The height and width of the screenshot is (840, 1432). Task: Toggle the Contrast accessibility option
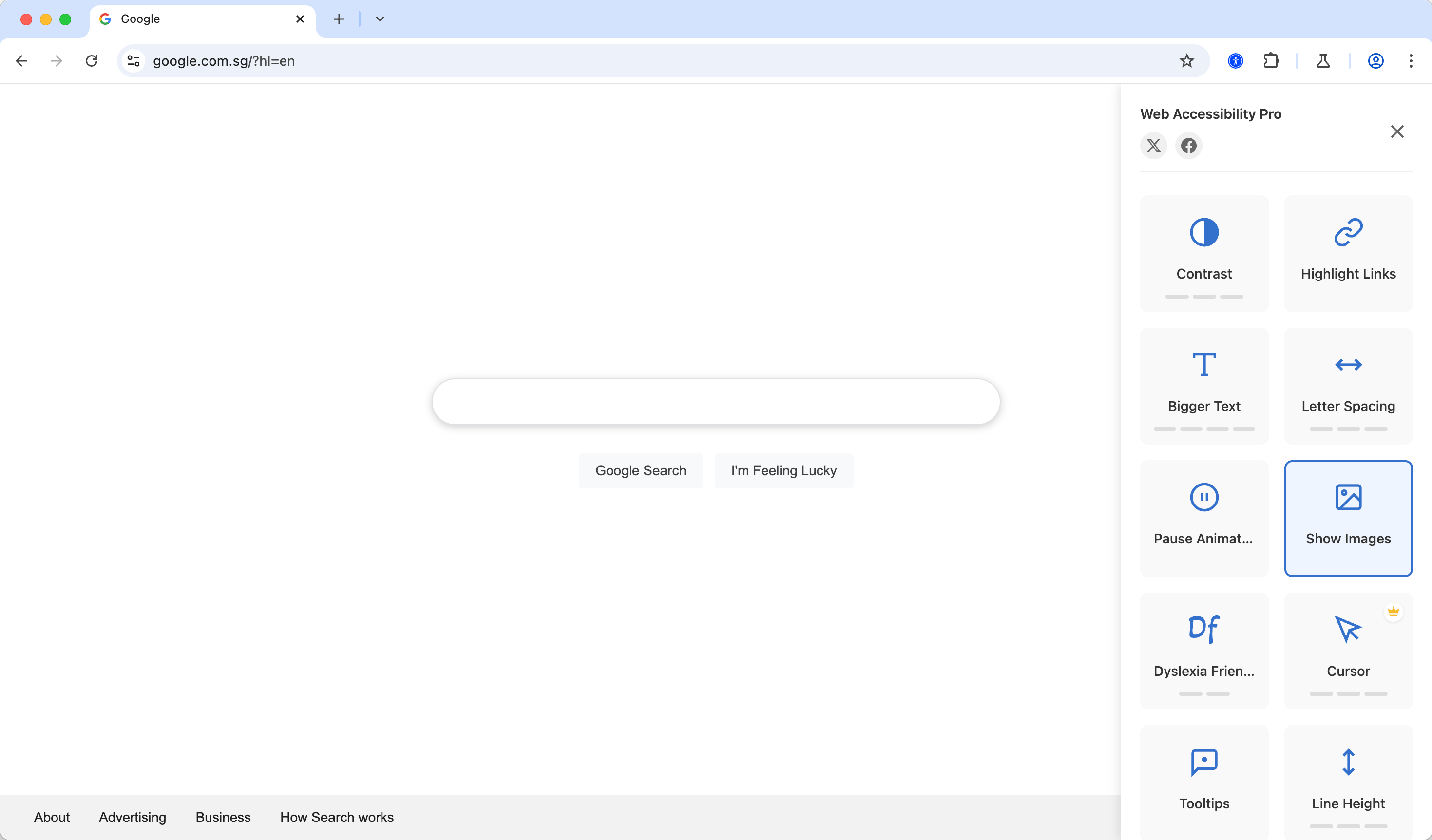click(1203, 253)
